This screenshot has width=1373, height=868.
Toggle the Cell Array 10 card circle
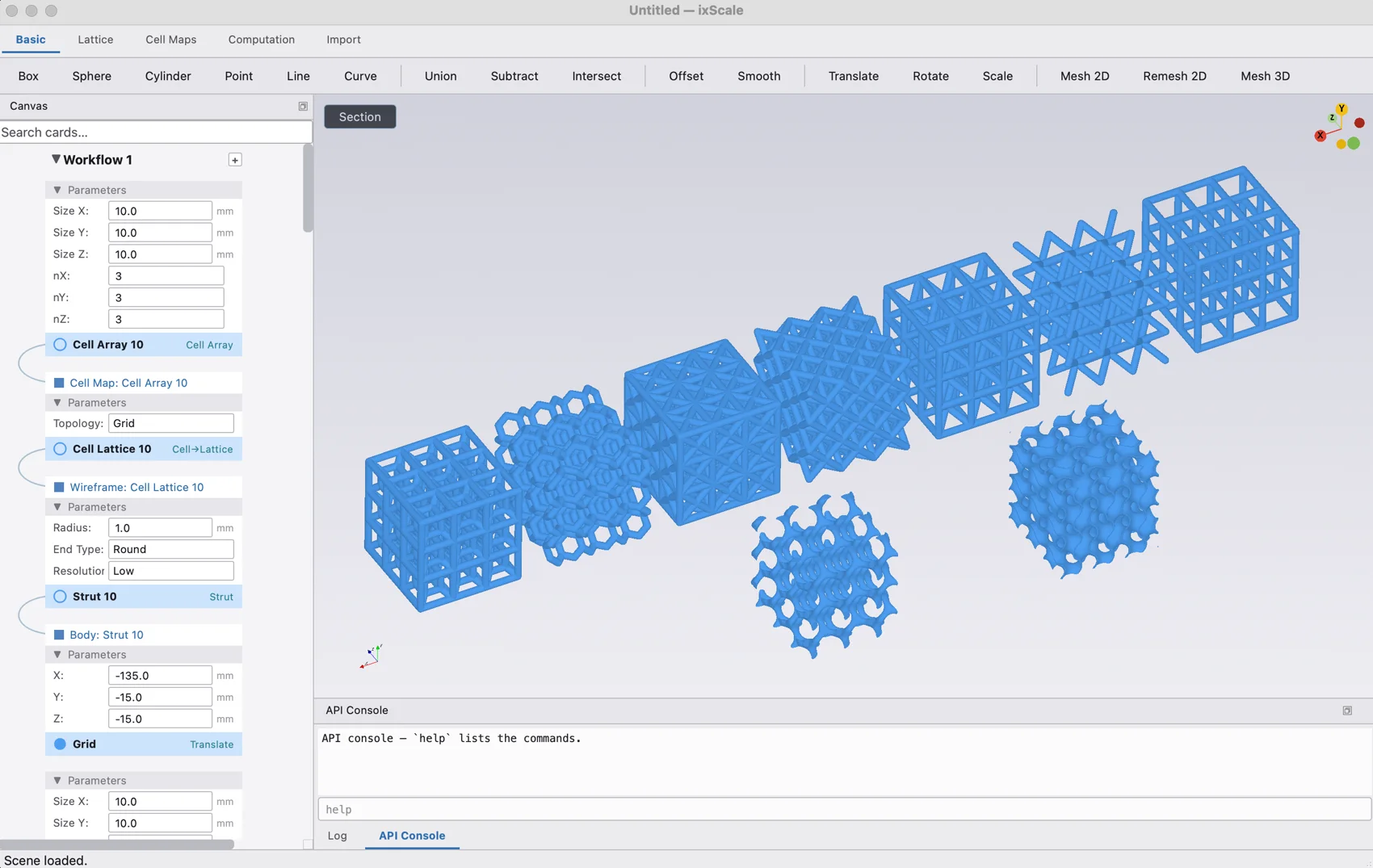(x=60, y=345)
